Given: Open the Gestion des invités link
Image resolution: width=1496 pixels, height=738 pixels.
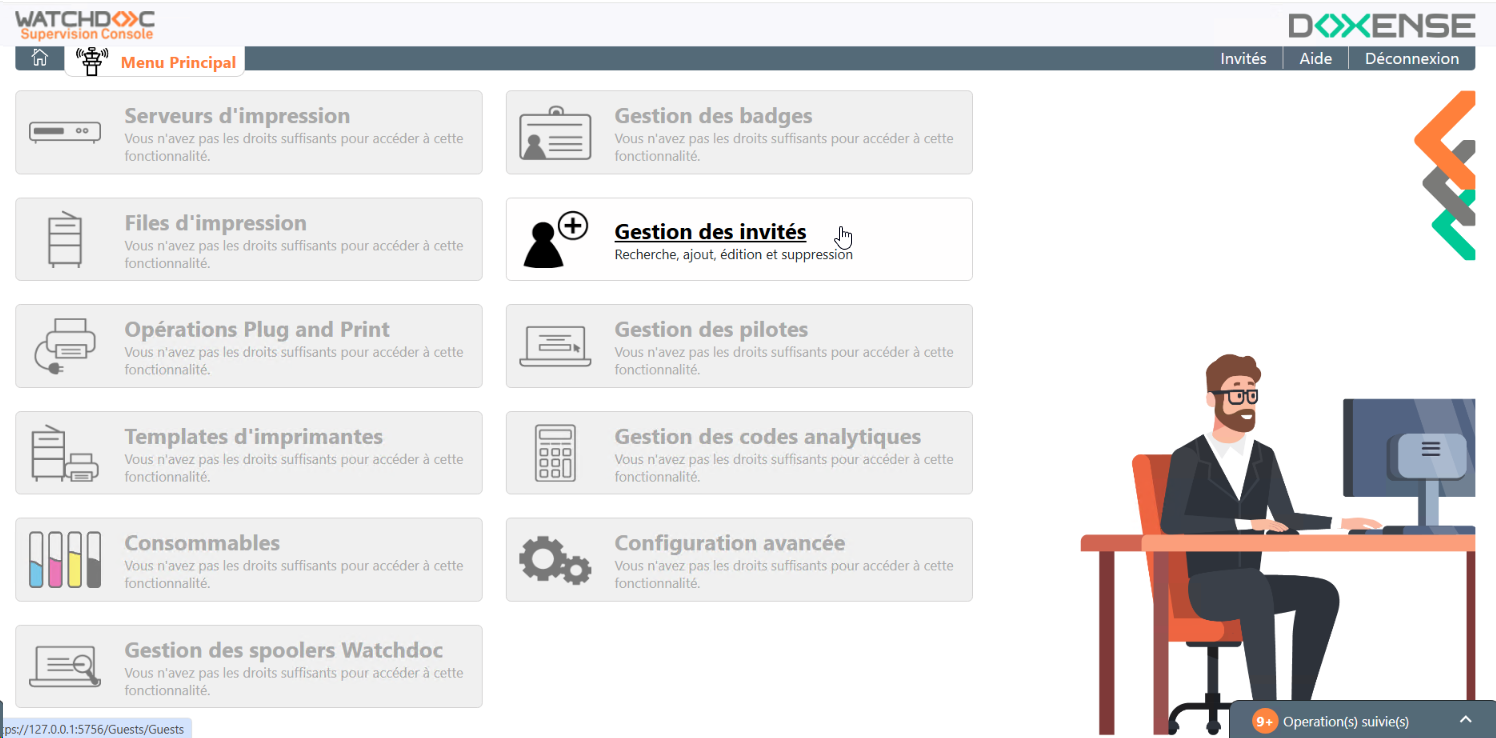Looking at the screenshot, I should coord(710,232).
